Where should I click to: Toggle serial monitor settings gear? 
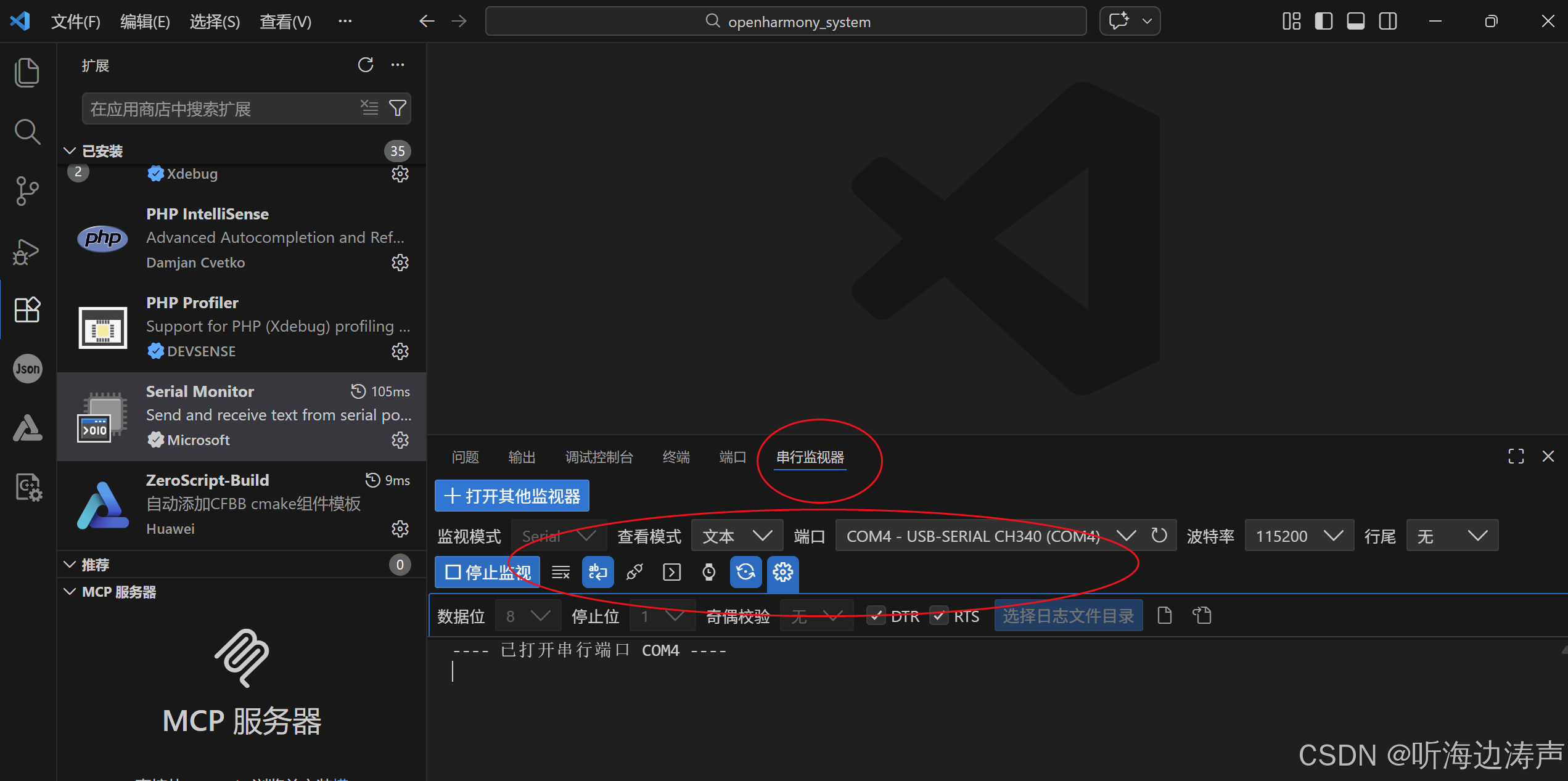(782, 573)
